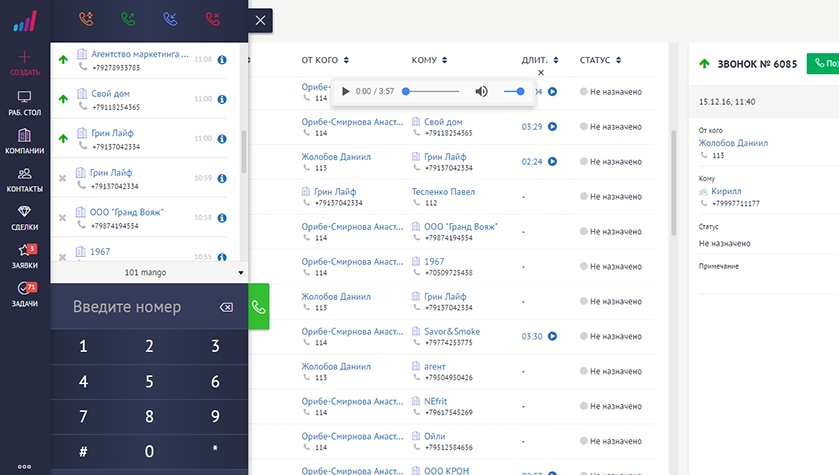The width and height of the screenshot is (839, 475).
Task: Open info for Агентство маркетинга call
Action: 222,59
